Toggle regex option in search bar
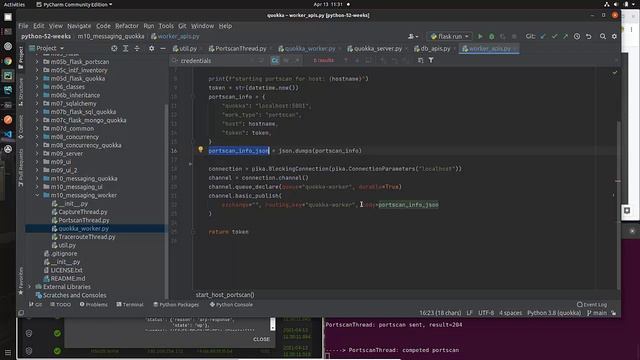640x360 pixels. 298,60
